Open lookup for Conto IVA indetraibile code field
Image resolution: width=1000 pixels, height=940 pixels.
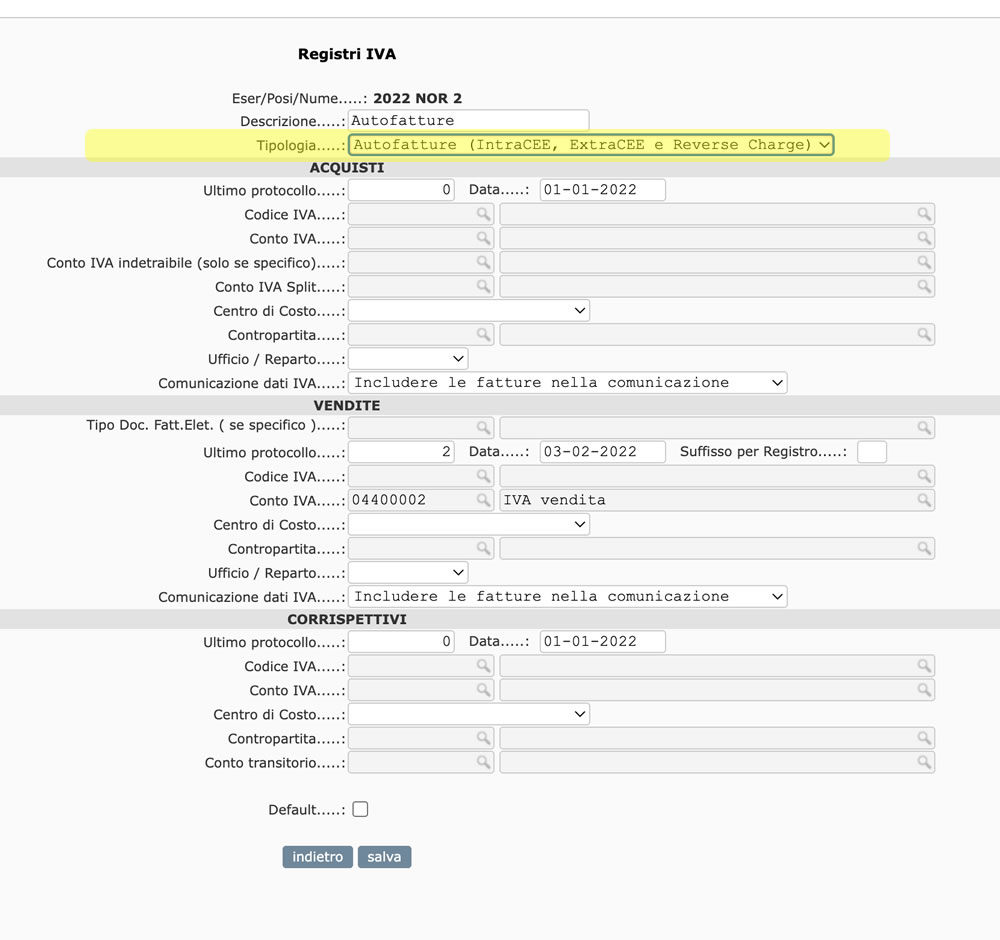coord(483,262)
